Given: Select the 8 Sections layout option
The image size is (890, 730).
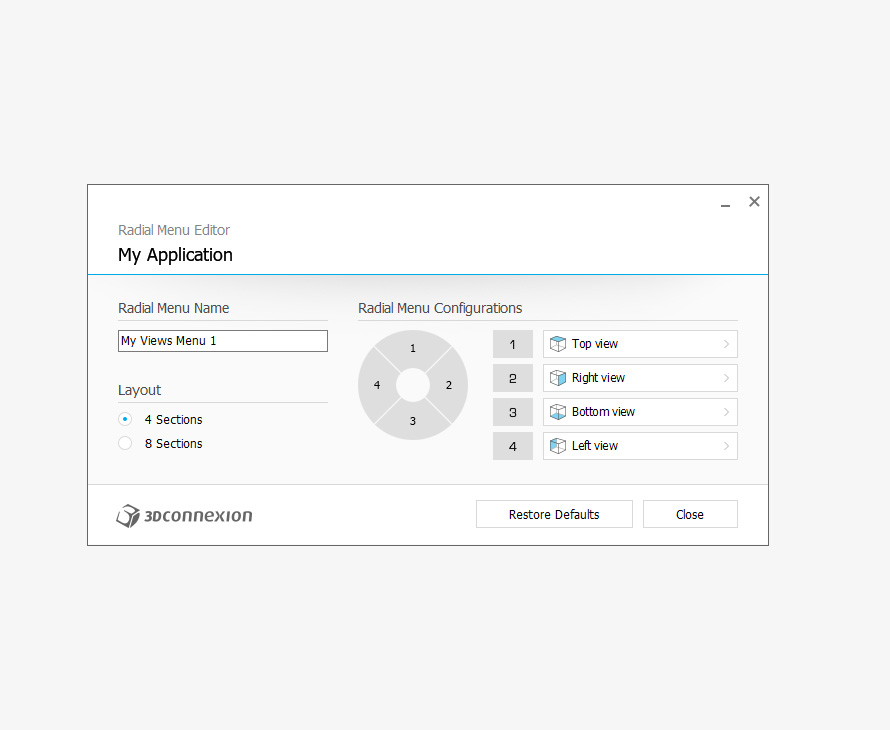Looking at the screenshot, I should (125, 444).
